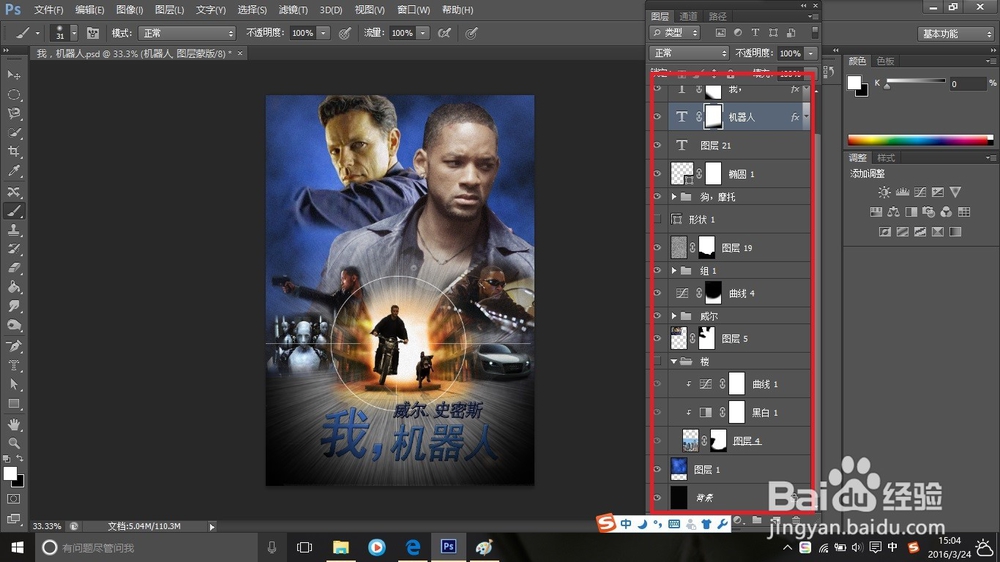
Task: Switch to the 样式 tab
Action: [x=886, y=158]
